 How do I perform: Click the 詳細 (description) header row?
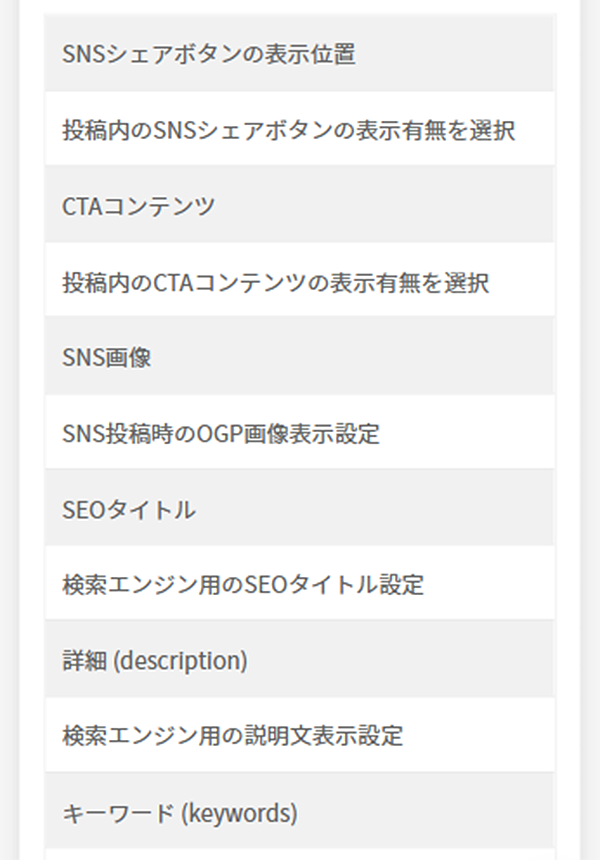tap(300, 660)
